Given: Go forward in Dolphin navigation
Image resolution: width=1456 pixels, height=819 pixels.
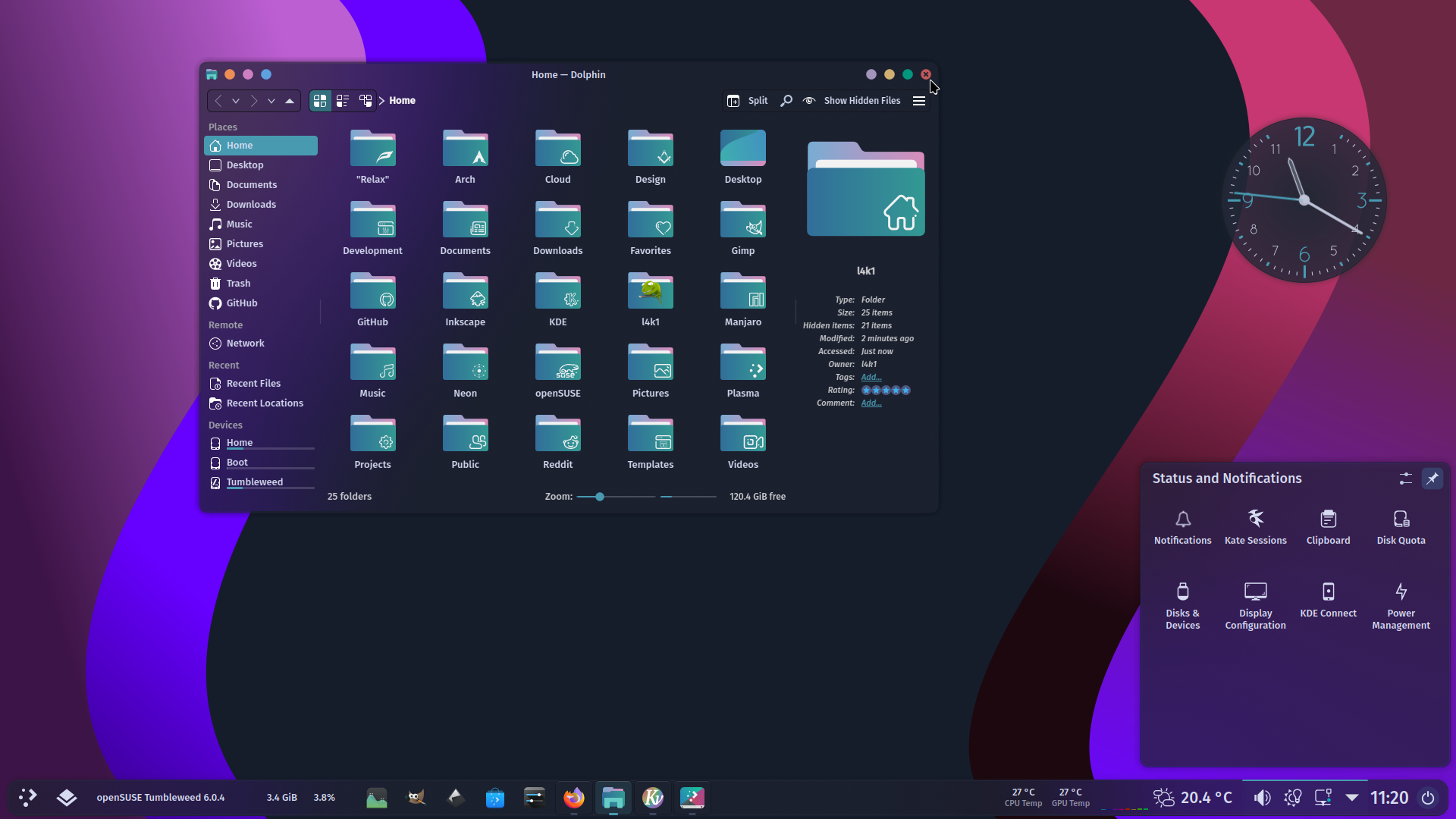Looking at the screenshot, I should point(254,101).
